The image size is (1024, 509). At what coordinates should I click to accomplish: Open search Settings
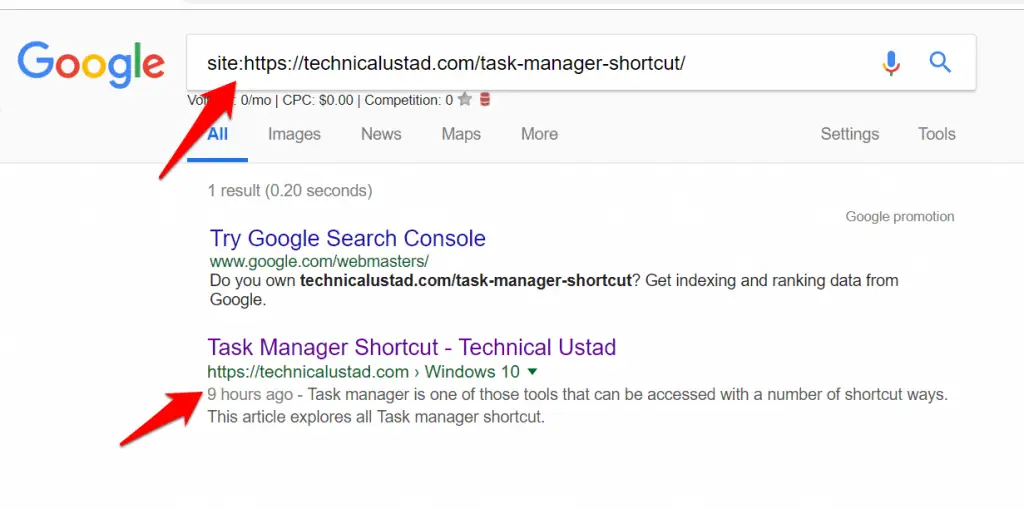point(850,134)
